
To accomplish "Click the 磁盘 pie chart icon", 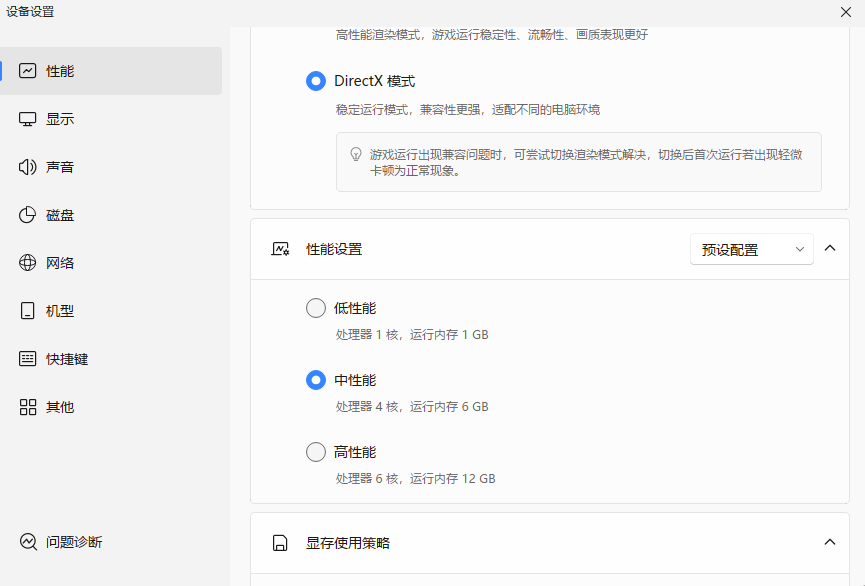I will pos(28,215).
